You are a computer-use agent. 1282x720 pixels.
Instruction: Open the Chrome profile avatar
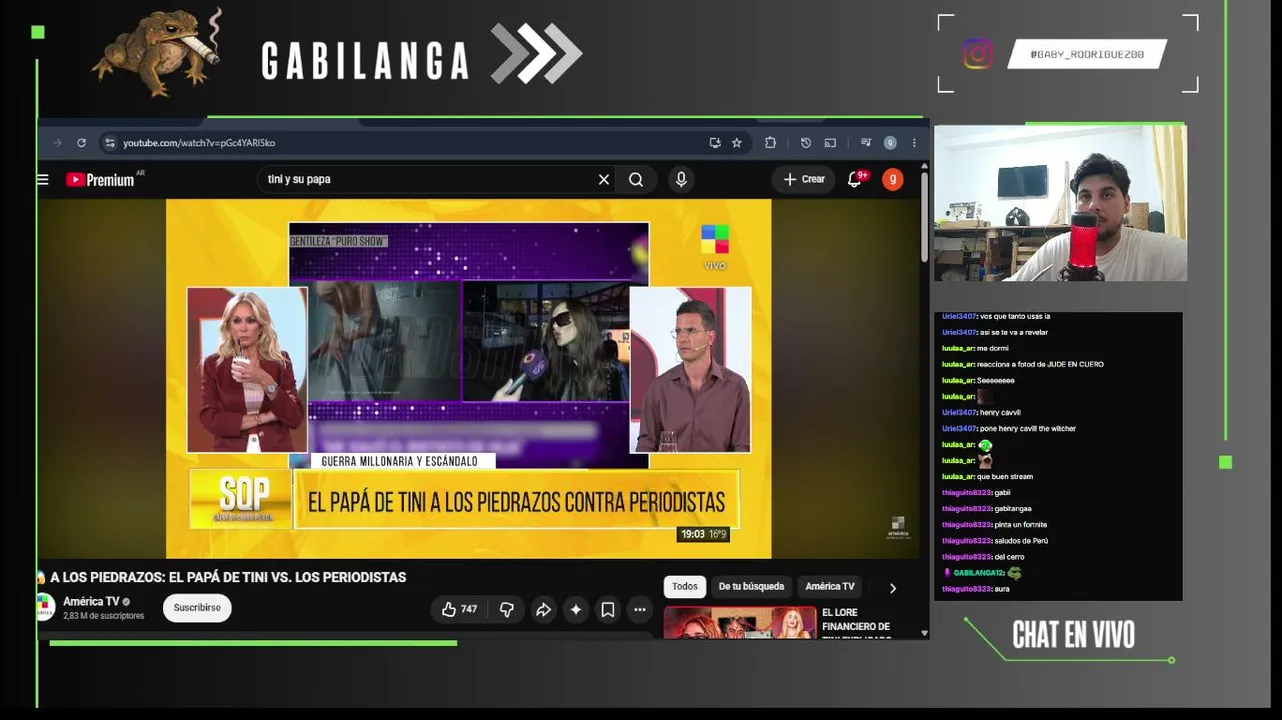[x=890, y=143]
